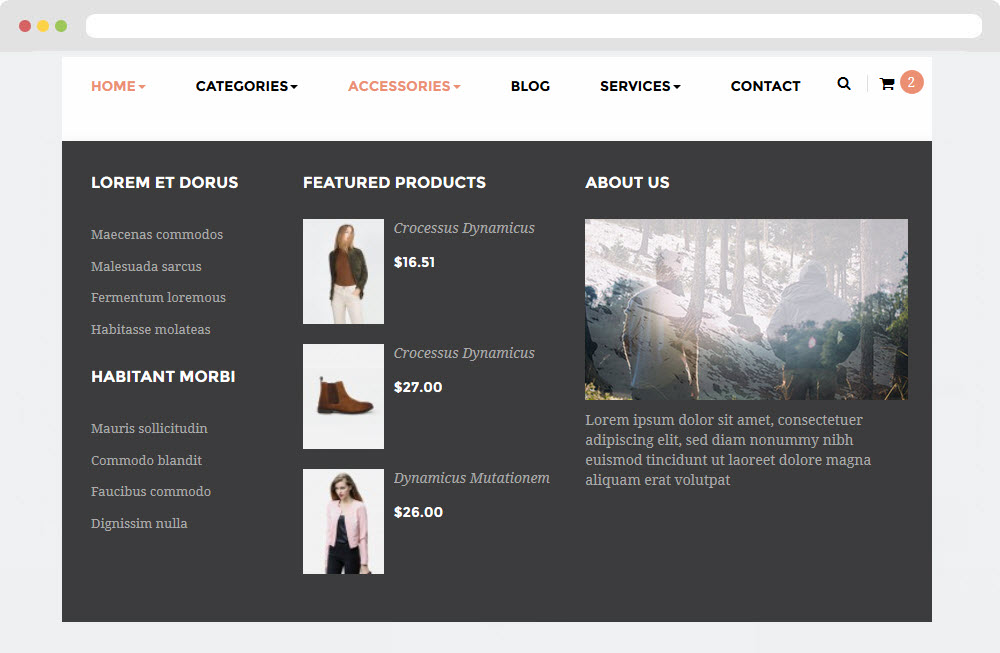
Task: Follow the Maecenas commodos link
Action: (x=157, y=235)
